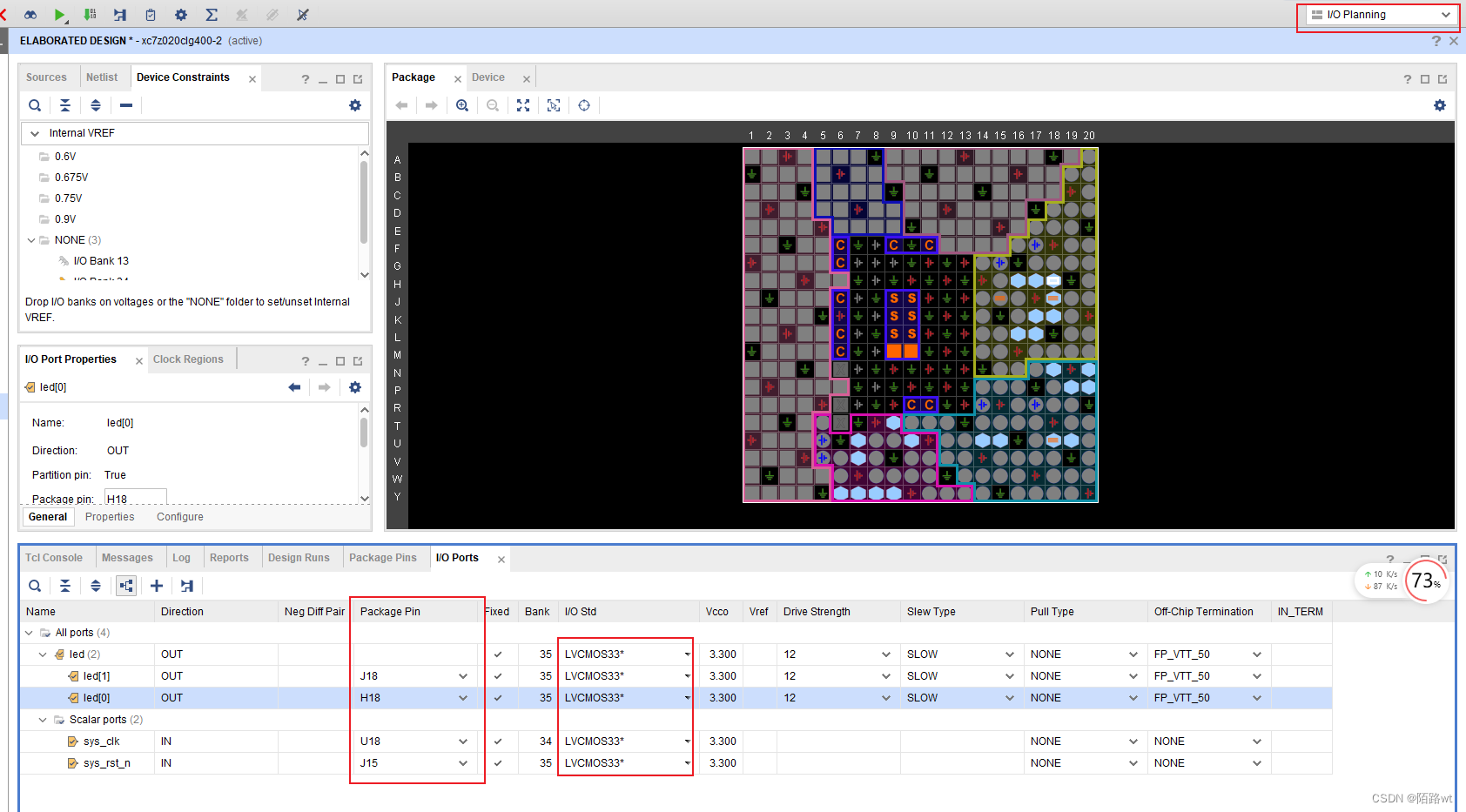
Task: Click the green Run play icon in top toolbar
Action: coord(59,15)
